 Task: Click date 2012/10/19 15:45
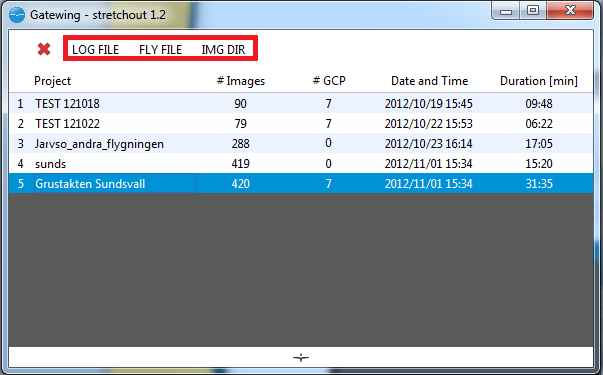click(x=428, y=103)
